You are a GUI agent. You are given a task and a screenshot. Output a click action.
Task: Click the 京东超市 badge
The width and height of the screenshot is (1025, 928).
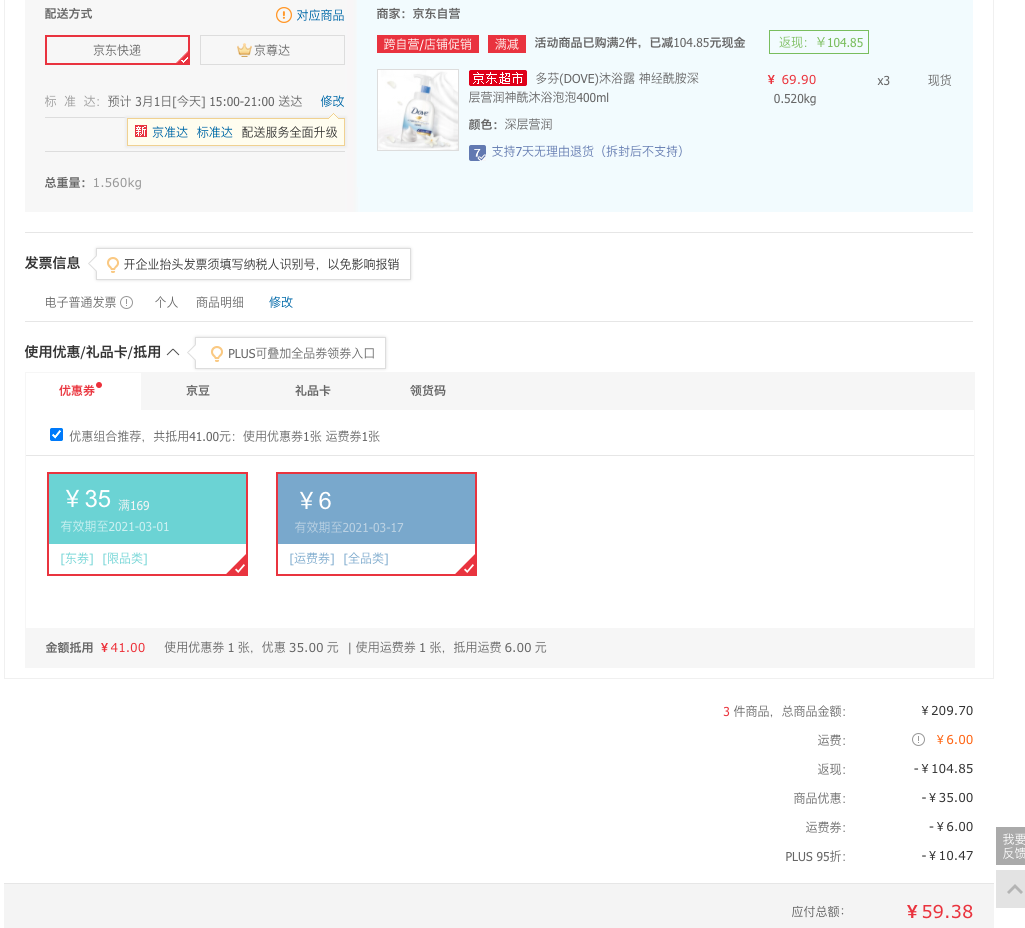coord(498,78)
